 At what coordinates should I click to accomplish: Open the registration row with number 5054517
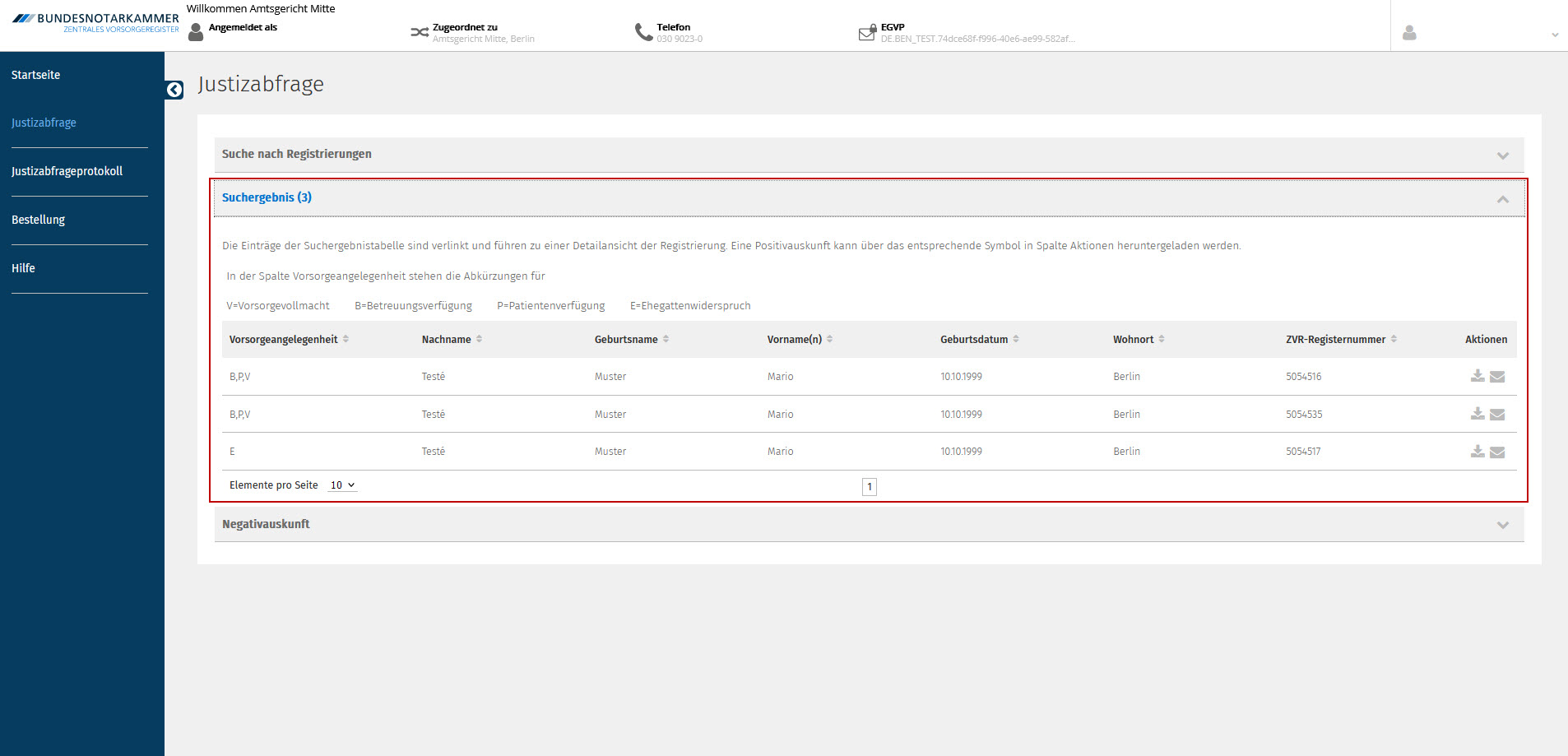[869, 452]
